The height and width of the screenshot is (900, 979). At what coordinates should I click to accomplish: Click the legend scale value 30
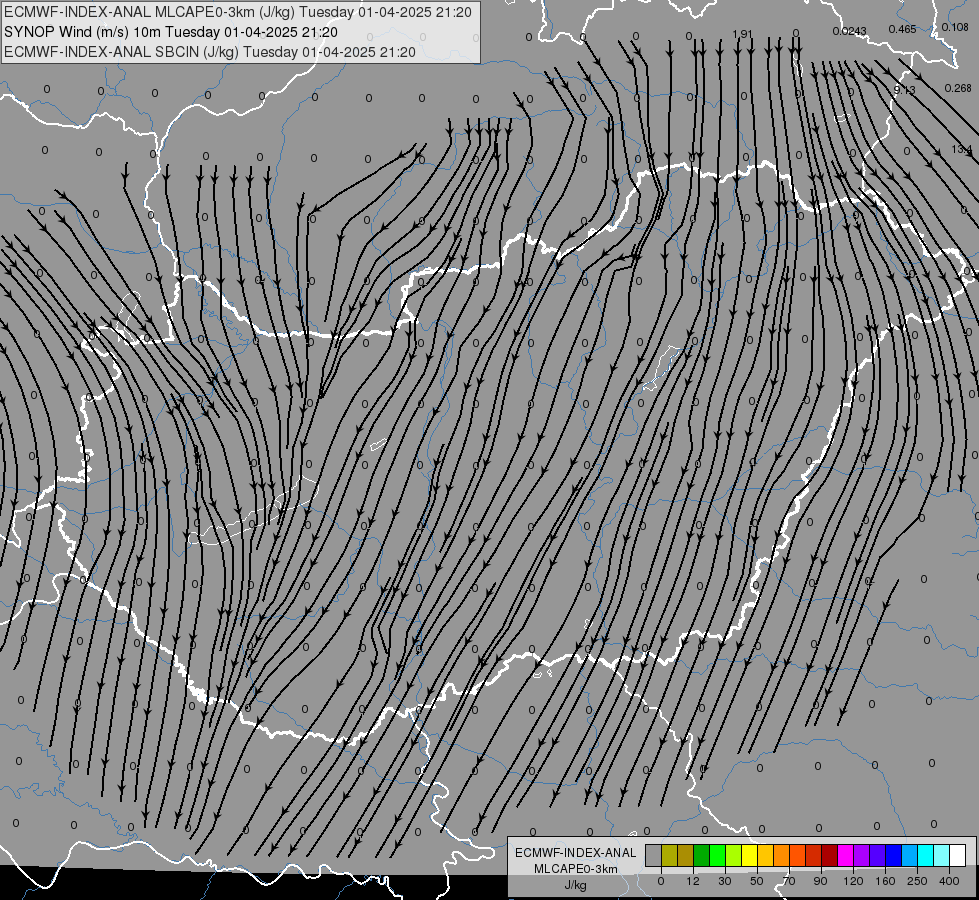point(725,881)
